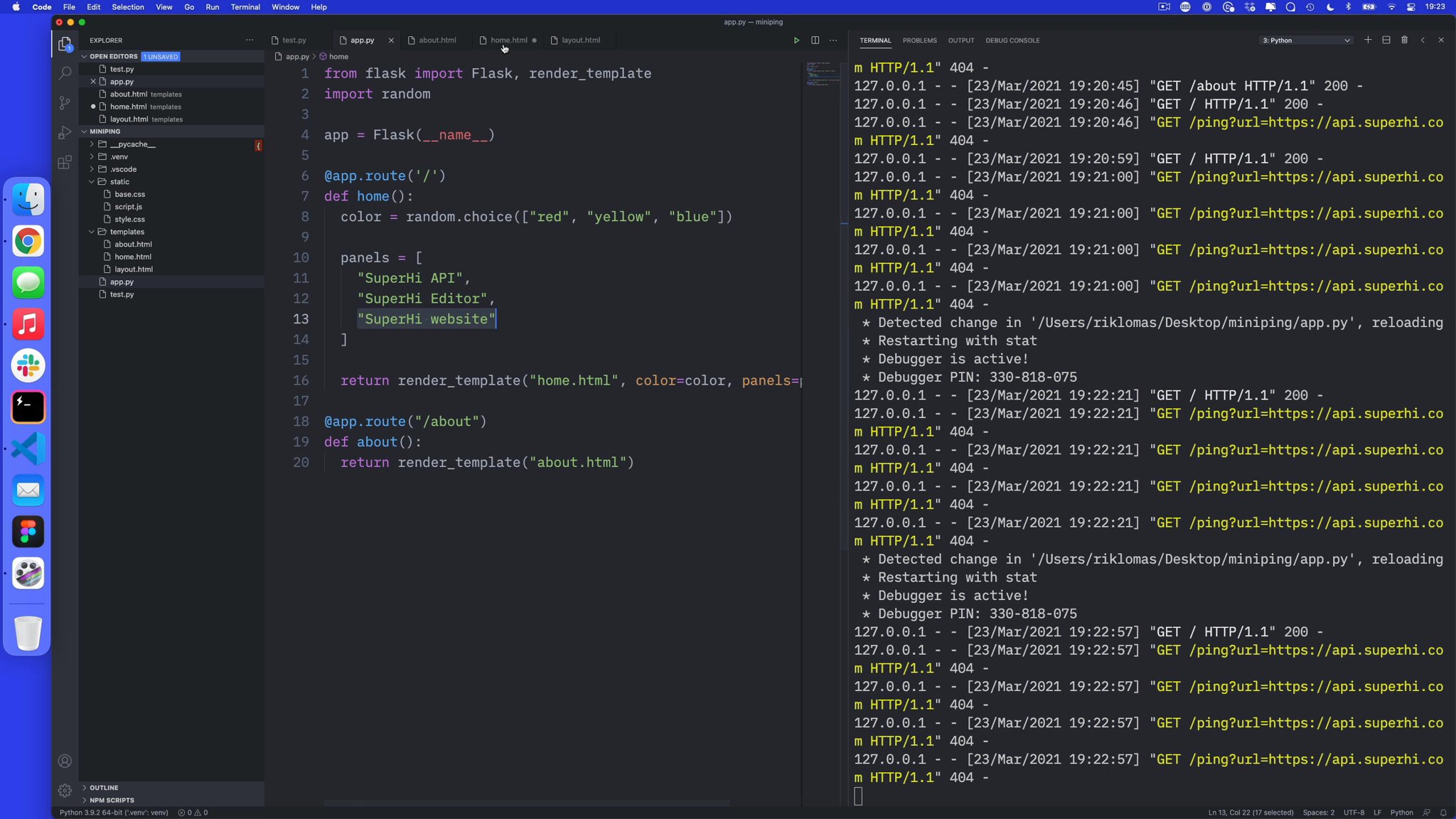Open style.css in the file explorer

(129, 220)
